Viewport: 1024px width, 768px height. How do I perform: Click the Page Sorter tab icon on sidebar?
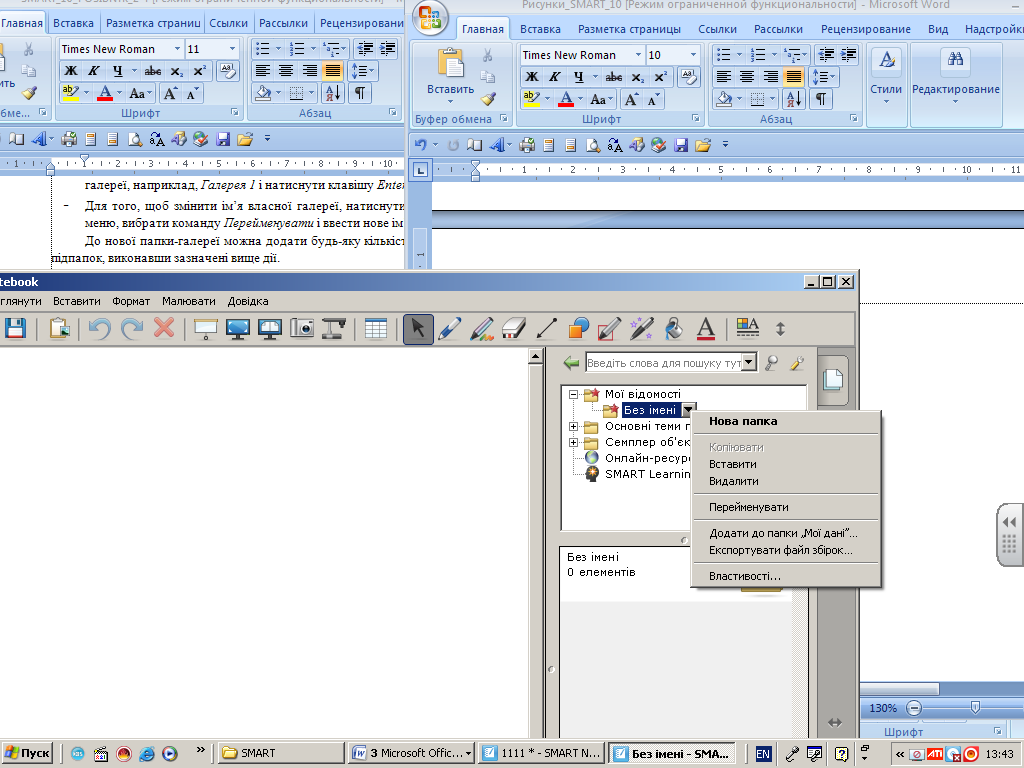(833, 379)
